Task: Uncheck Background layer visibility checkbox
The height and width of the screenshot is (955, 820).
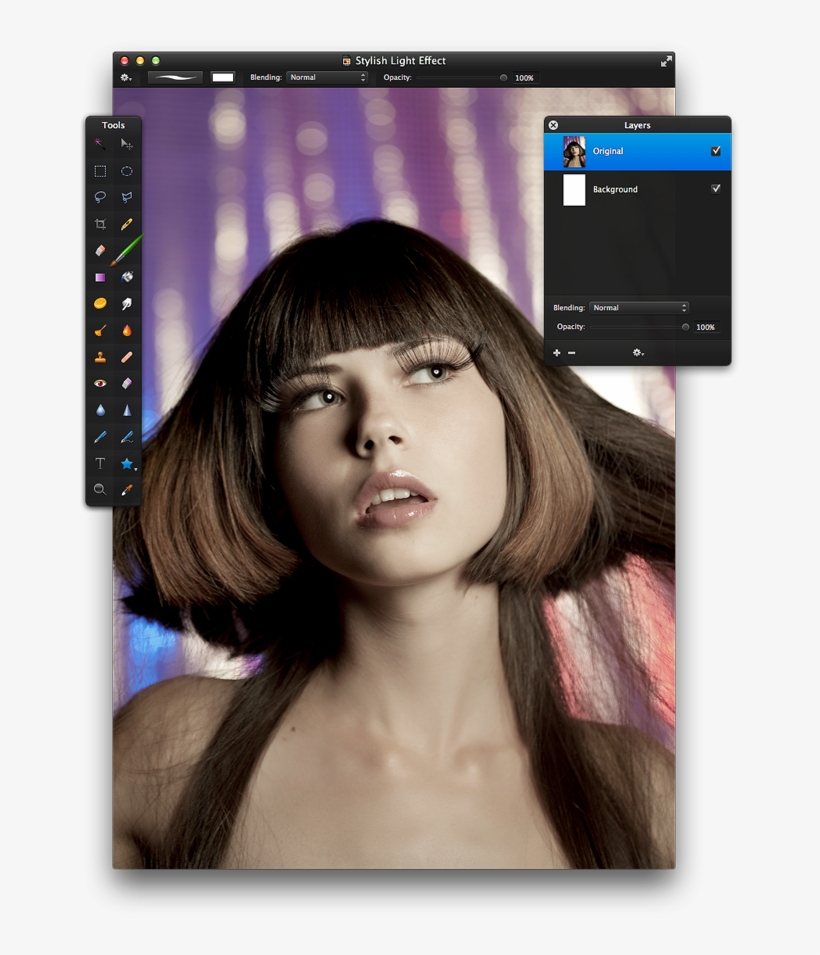Action: point(715,188)
